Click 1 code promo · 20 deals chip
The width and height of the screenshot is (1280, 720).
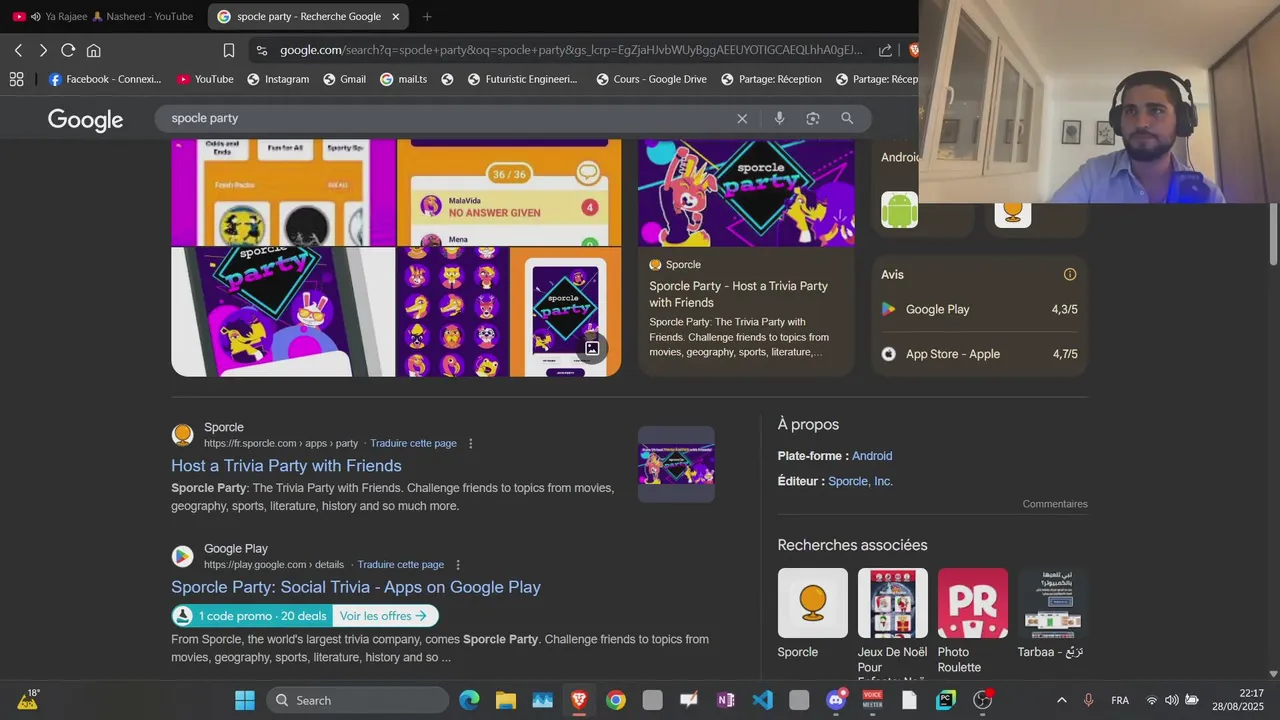(252, 616)
